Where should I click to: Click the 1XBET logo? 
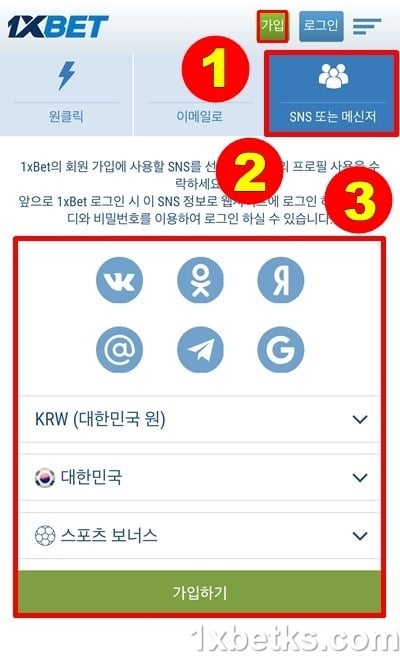click(x=58, y=27)
